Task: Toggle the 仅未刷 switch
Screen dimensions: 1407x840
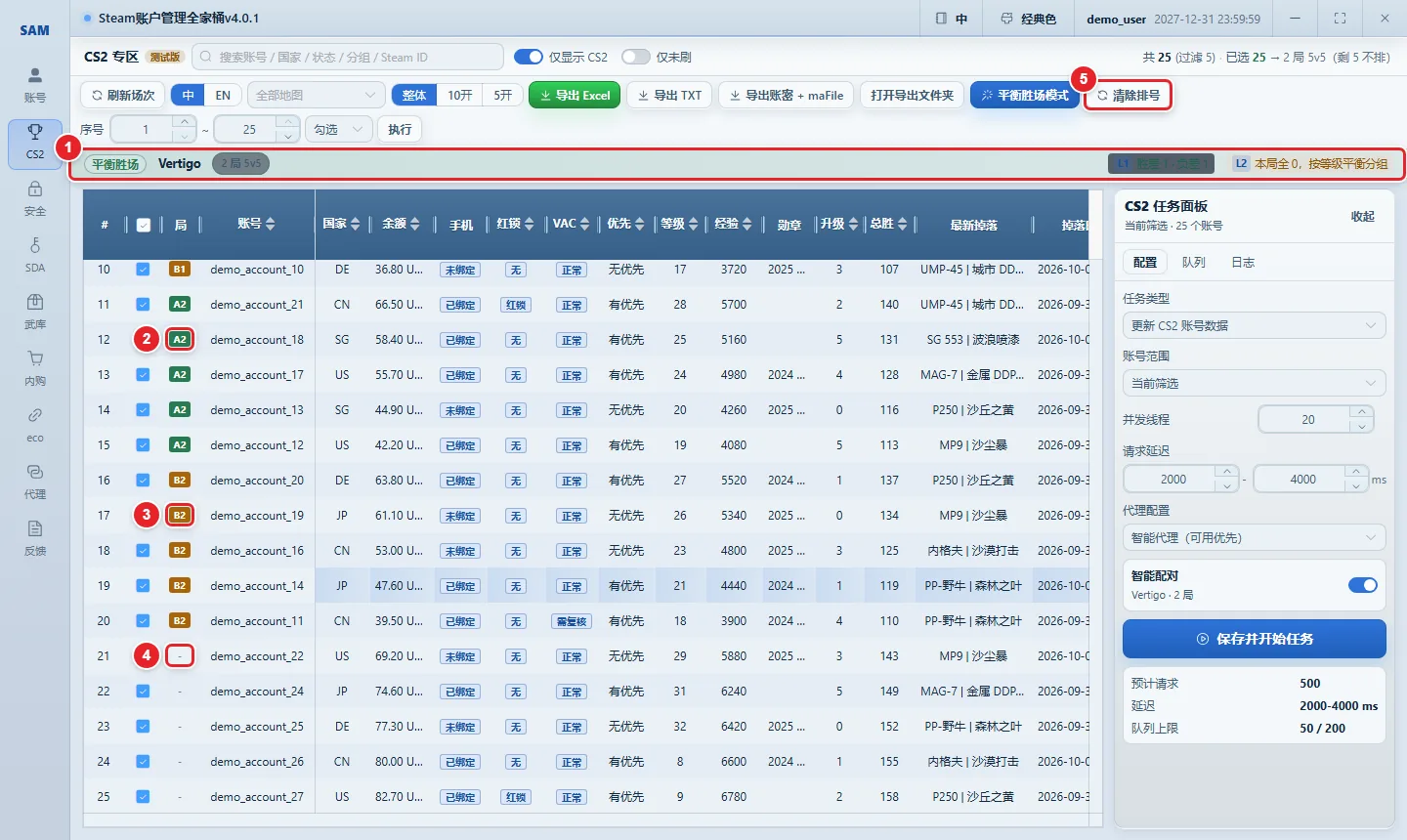Action: point(635,57)
